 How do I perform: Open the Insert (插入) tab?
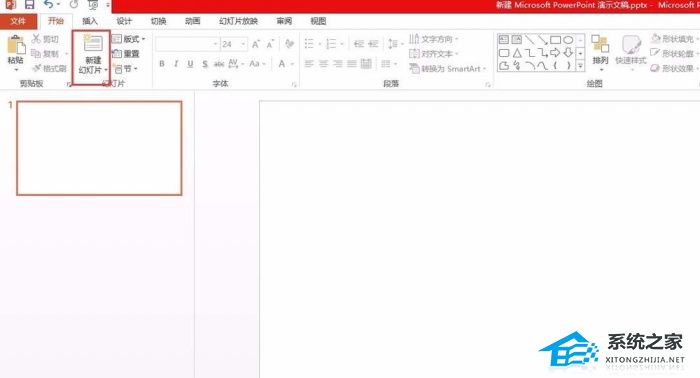(90, 21)
